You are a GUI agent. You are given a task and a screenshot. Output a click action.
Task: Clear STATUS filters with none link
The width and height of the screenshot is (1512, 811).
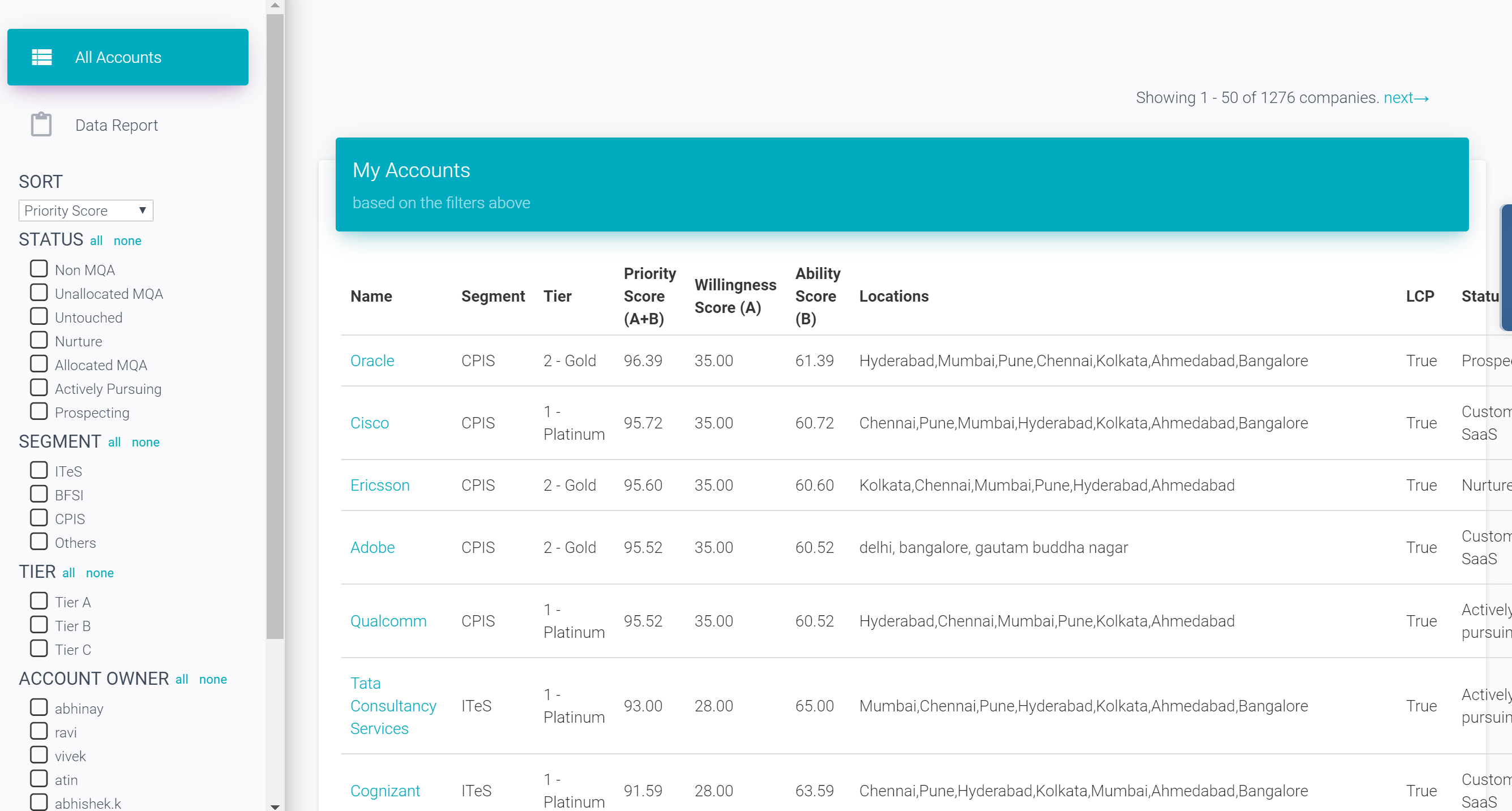(127, 241)
